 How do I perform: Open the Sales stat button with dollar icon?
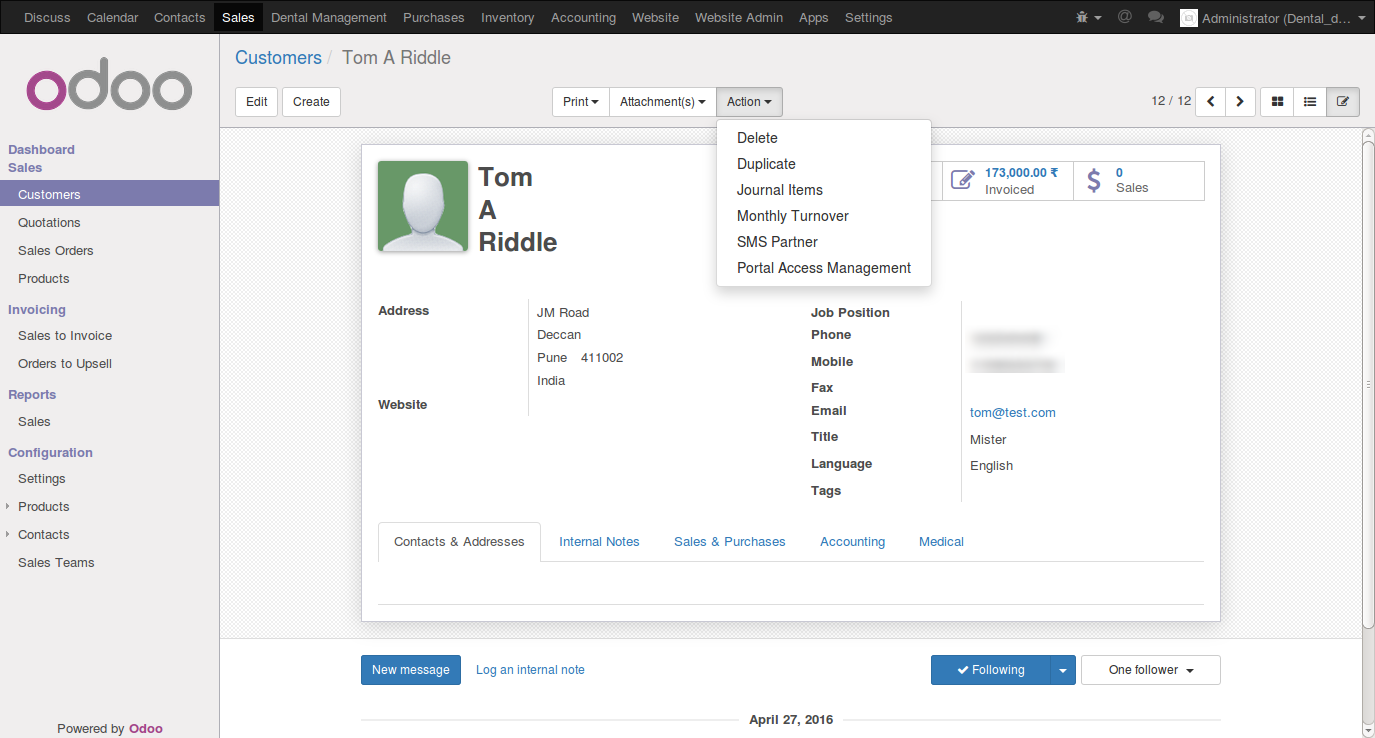click(1139, 181)
